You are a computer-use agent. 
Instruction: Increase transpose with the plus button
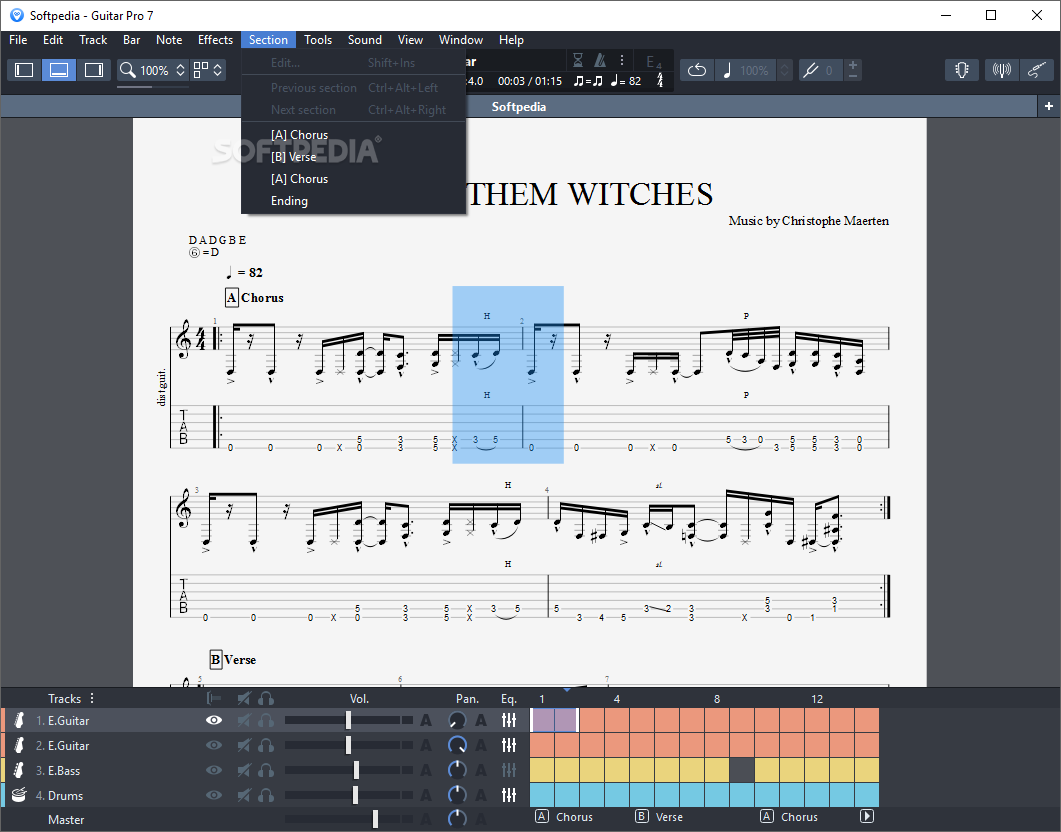pos(853,65)
